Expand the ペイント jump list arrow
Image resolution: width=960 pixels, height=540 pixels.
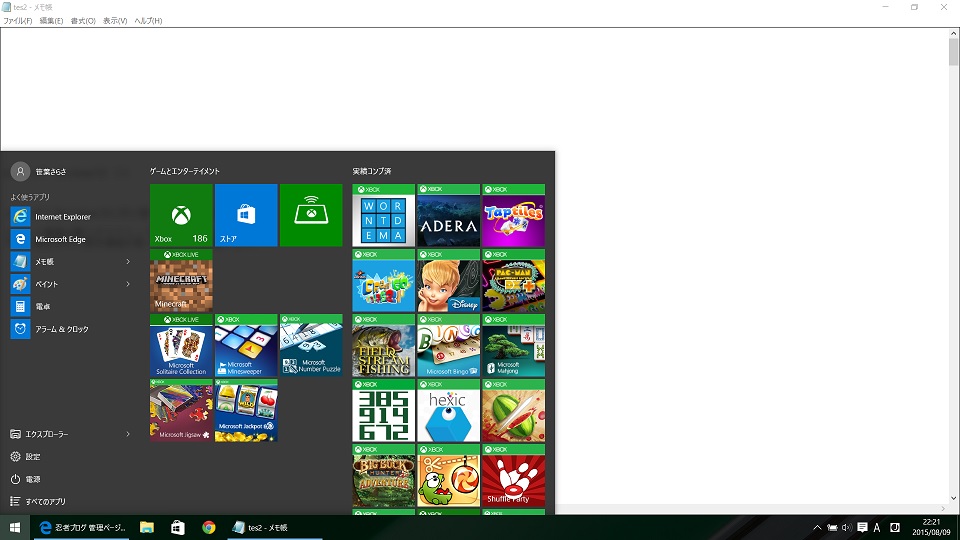[128, 284]
